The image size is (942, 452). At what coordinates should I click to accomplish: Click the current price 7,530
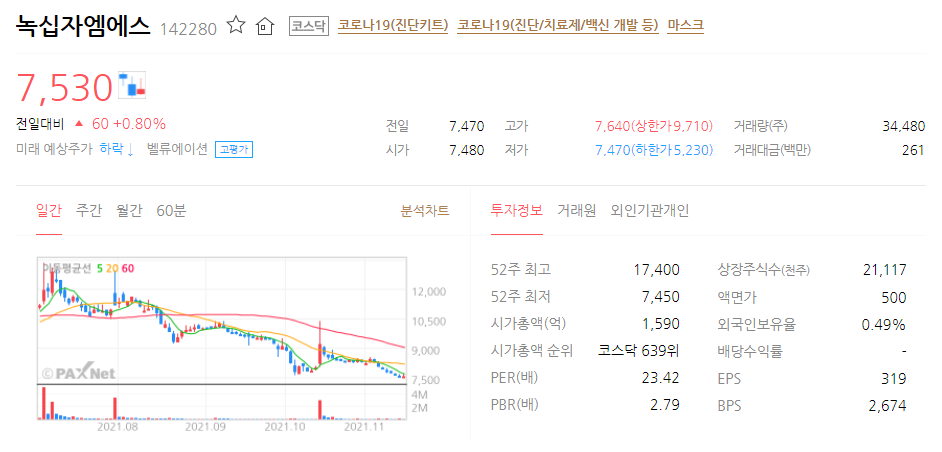point(64,87)
